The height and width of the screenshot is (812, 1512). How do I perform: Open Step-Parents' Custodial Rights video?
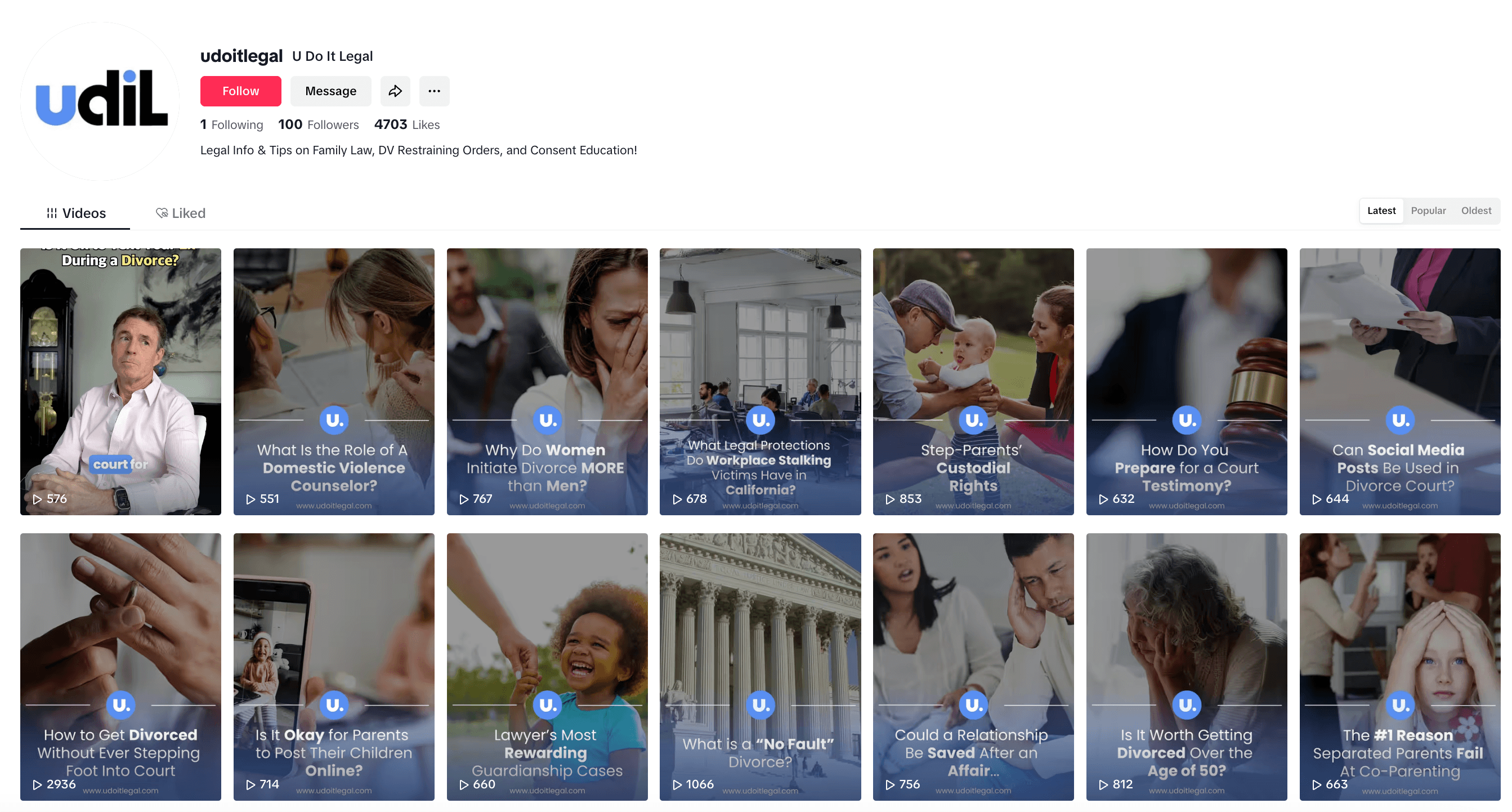point(973,382)
